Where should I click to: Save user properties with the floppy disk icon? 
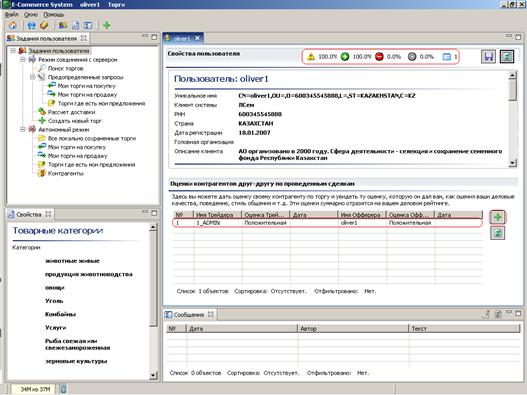pyautogui.click(x=488, y=56)
